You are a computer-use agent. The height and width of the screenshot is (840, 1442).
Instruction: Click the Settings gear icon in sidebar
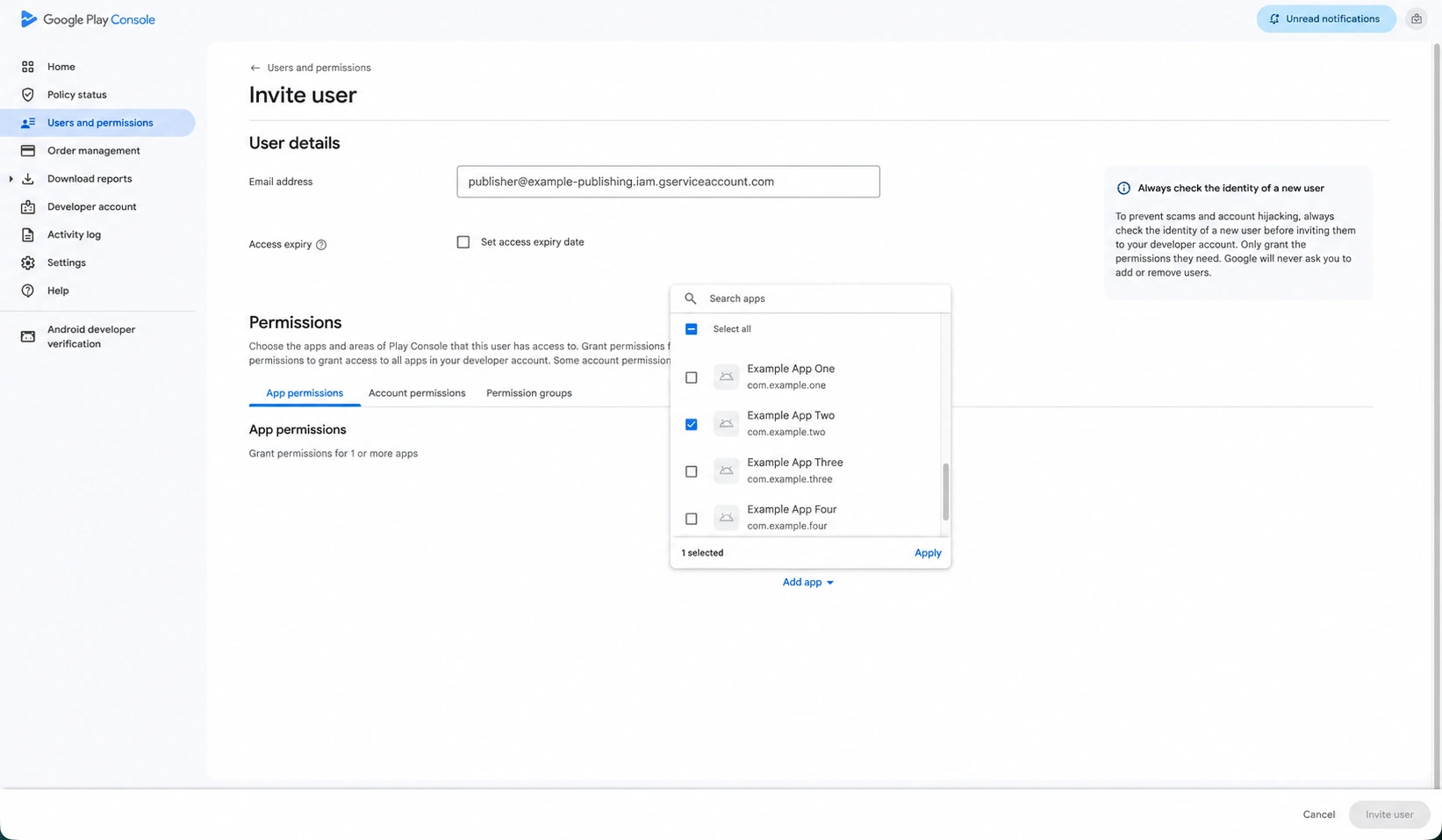coord(28,262)
